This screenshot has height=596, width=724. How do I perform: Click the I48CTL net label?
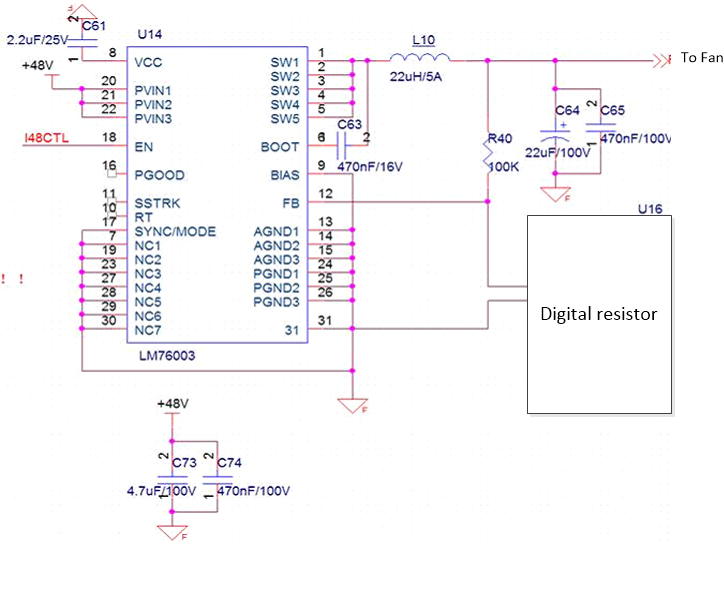[x=46, y=138]
